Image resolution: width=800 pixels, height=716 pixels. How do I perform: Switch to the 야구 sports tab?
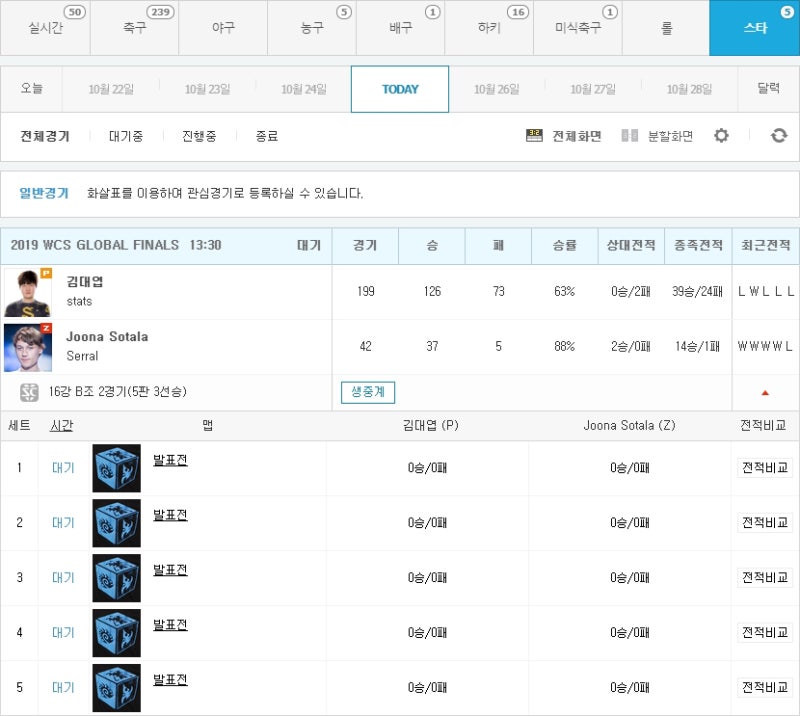tap(223, 28)
